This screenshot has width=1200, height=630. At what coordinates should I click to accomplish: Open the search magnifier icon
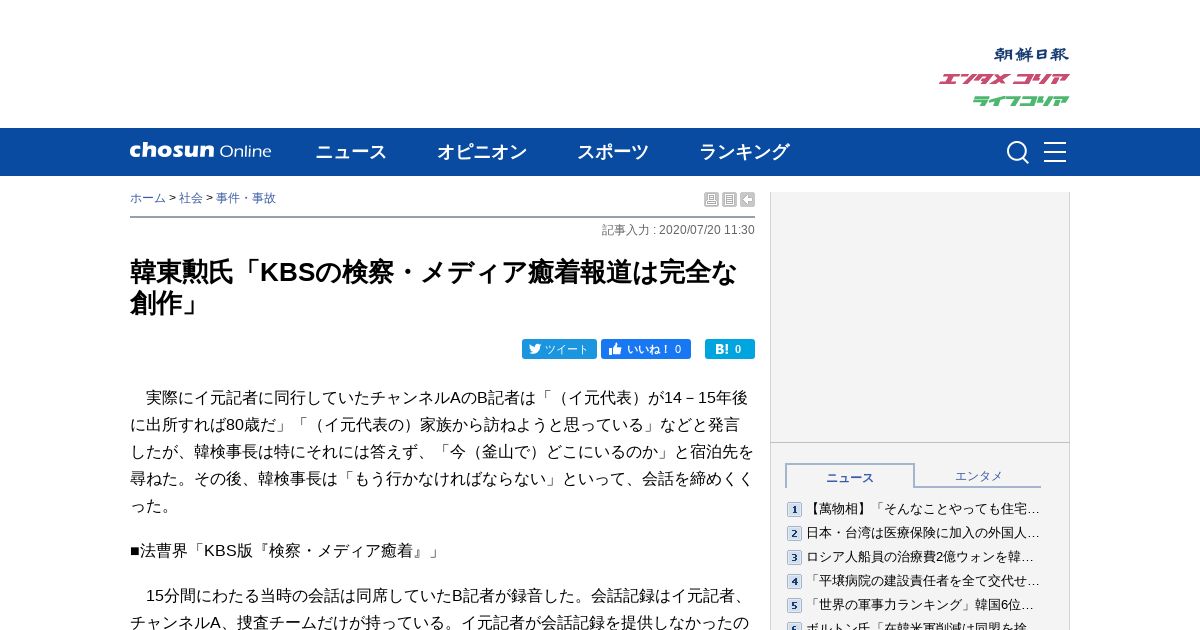pos(1017,152)
